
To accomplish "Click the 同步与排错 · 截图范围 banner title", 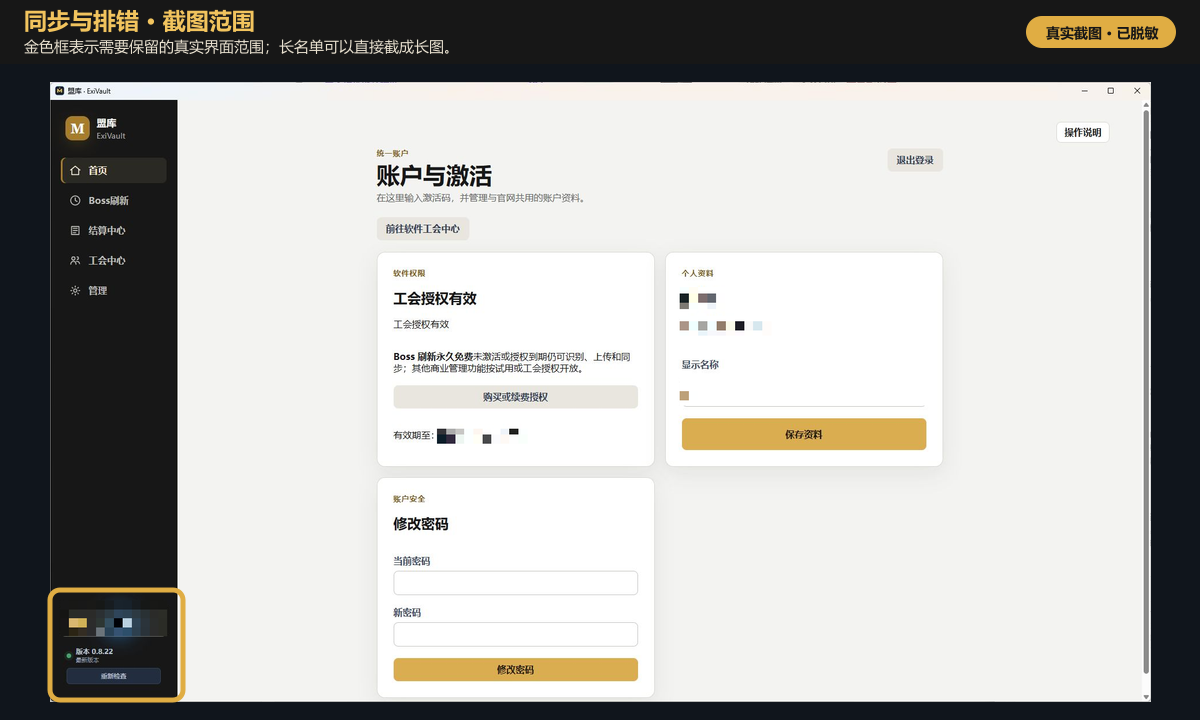I will point(139,21).
